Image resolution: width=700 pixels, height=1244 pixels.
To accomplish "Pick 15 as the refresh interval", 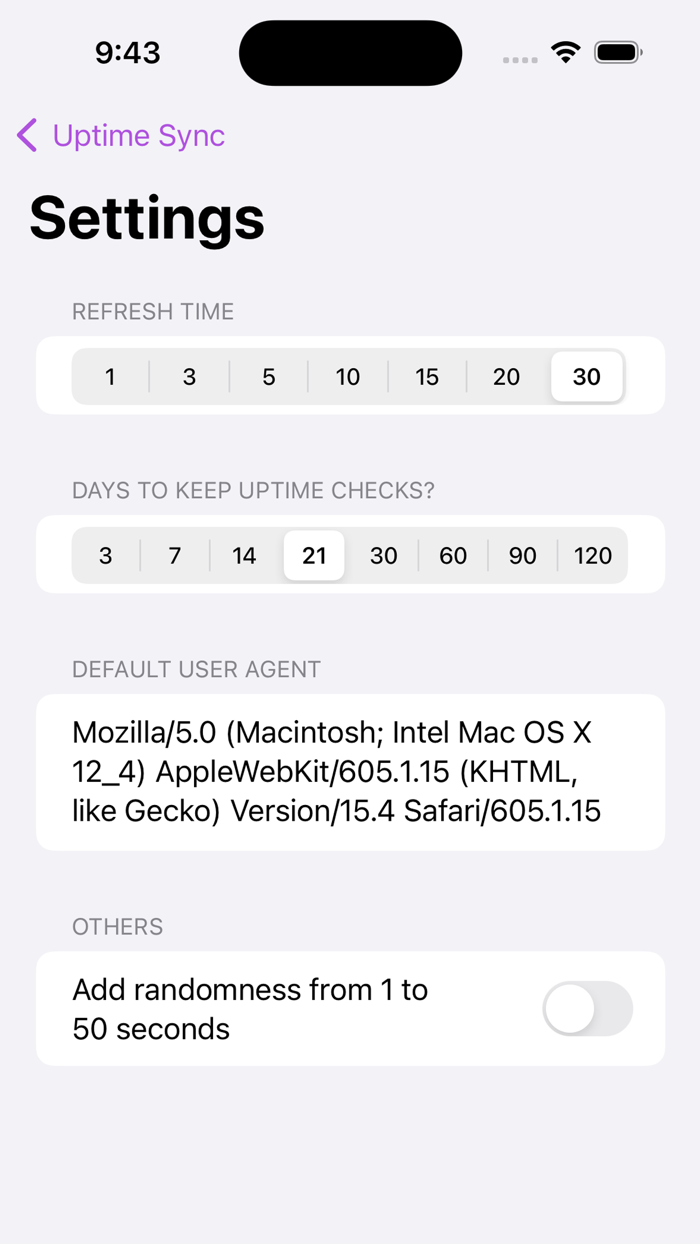I will (427, 377).
